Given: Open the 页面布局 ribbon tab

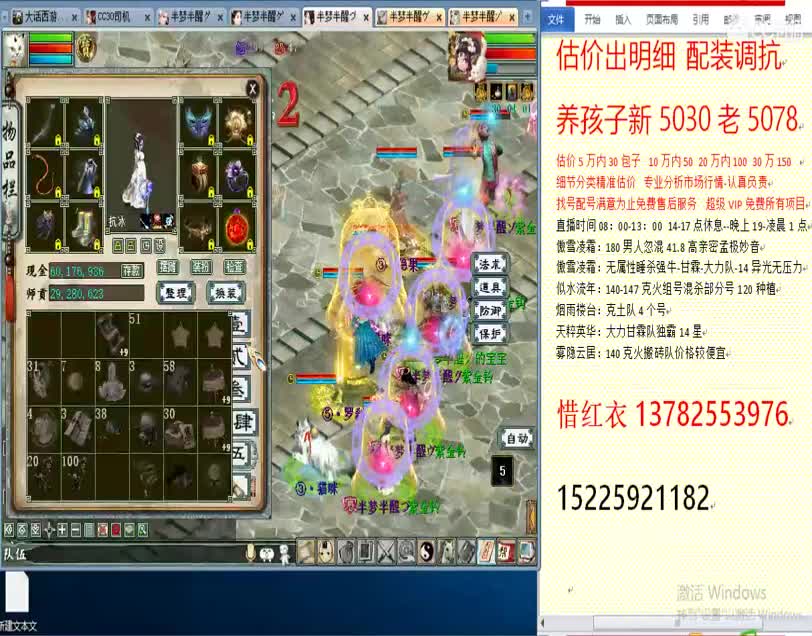Looking at the screenshot, I should click(661, 20).
